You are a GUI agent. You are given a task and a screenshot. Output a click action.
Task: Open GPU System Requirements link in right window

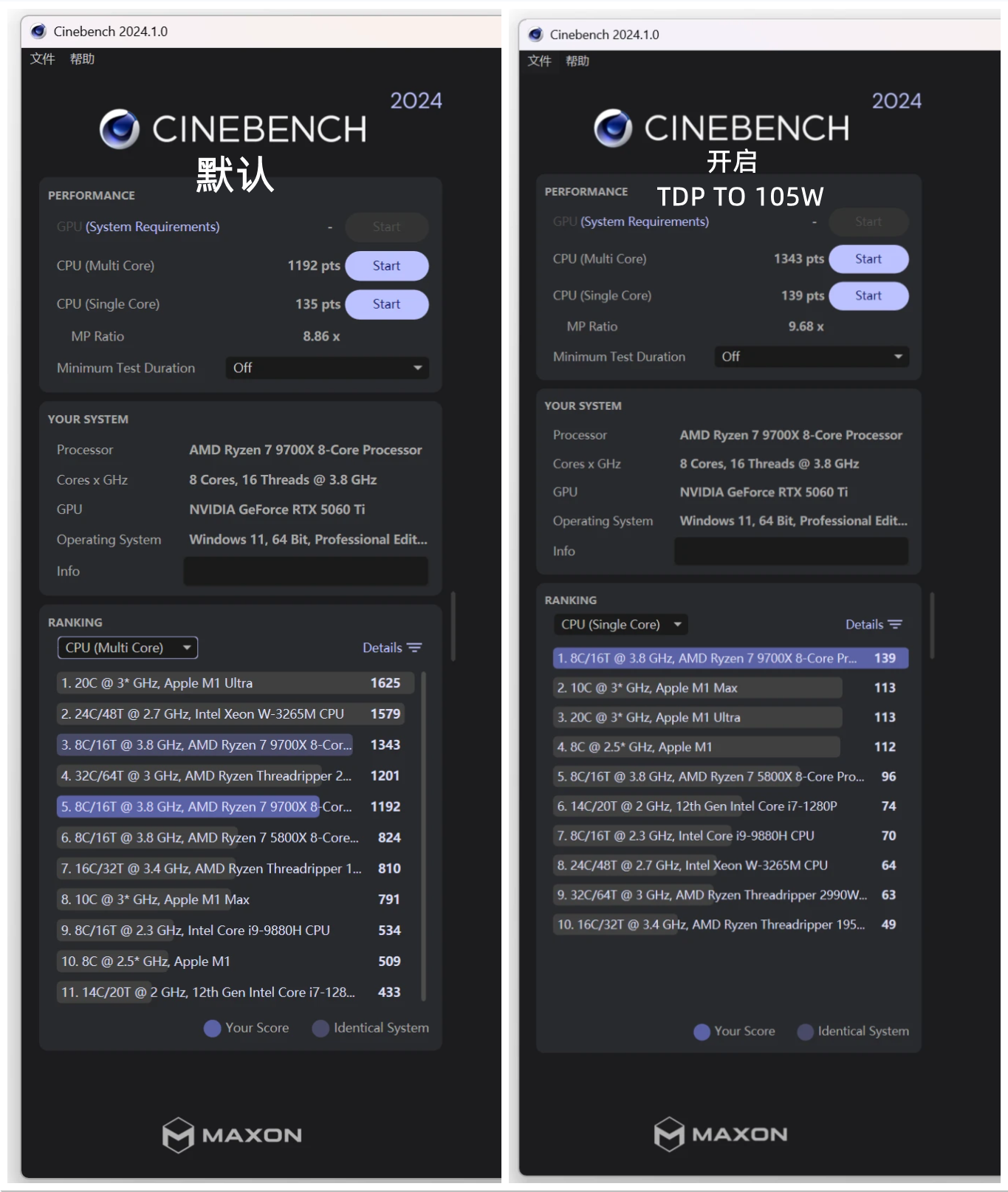[645, 222]
